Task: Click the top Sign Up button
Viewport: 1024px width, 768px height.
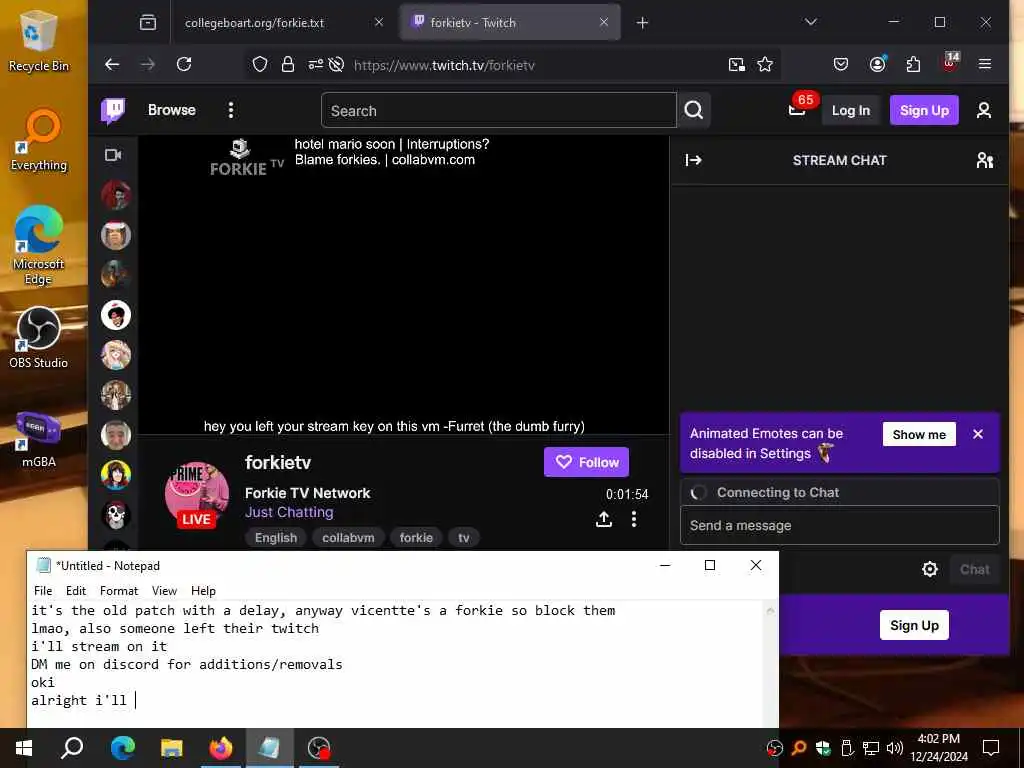Action: tap(924, 110)
